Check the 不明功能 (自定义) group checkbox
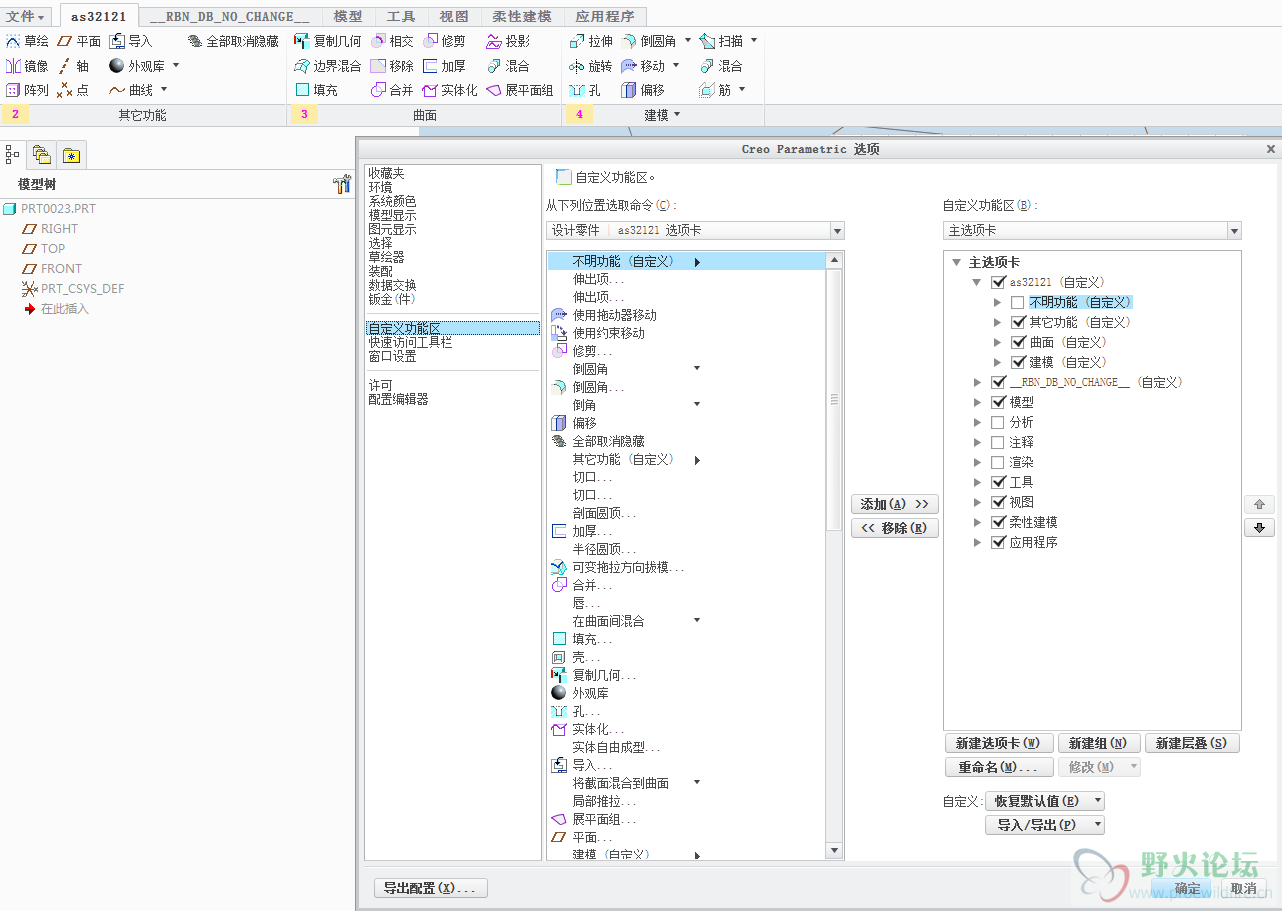Viewport: 1282px width, 911px height. 1017,302
